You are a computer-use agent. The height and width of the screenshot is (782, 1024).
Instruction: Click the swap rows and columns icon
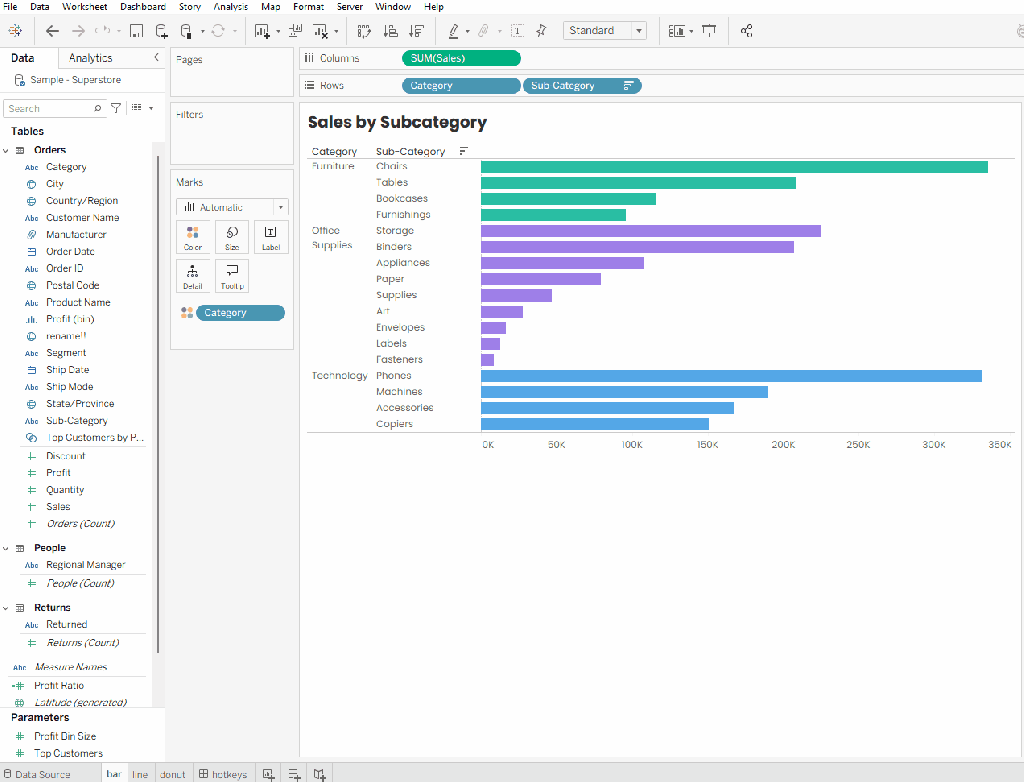click(364, 31)
